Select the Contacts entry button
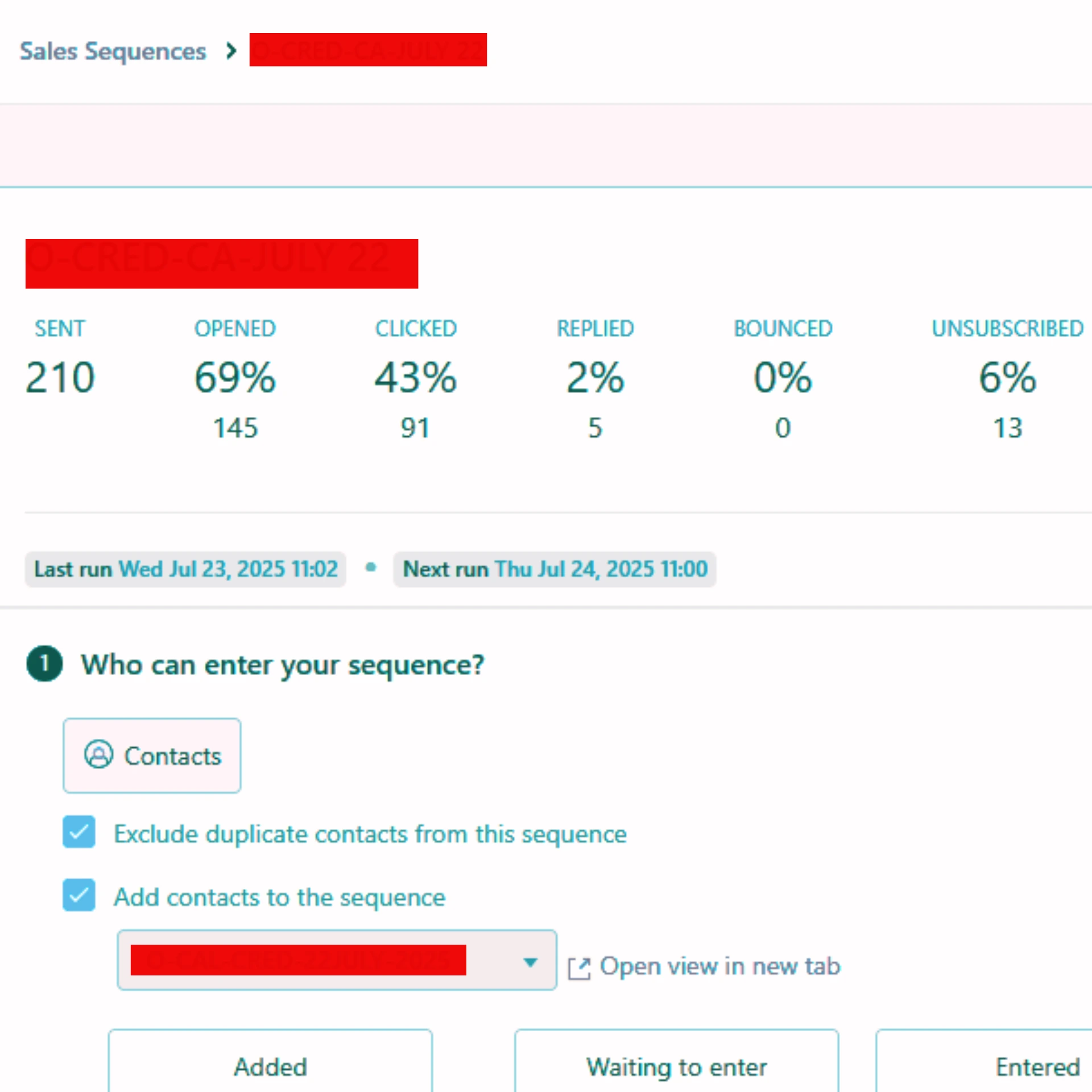This screenshot has height=1092, width=1092. click(152, 755)
